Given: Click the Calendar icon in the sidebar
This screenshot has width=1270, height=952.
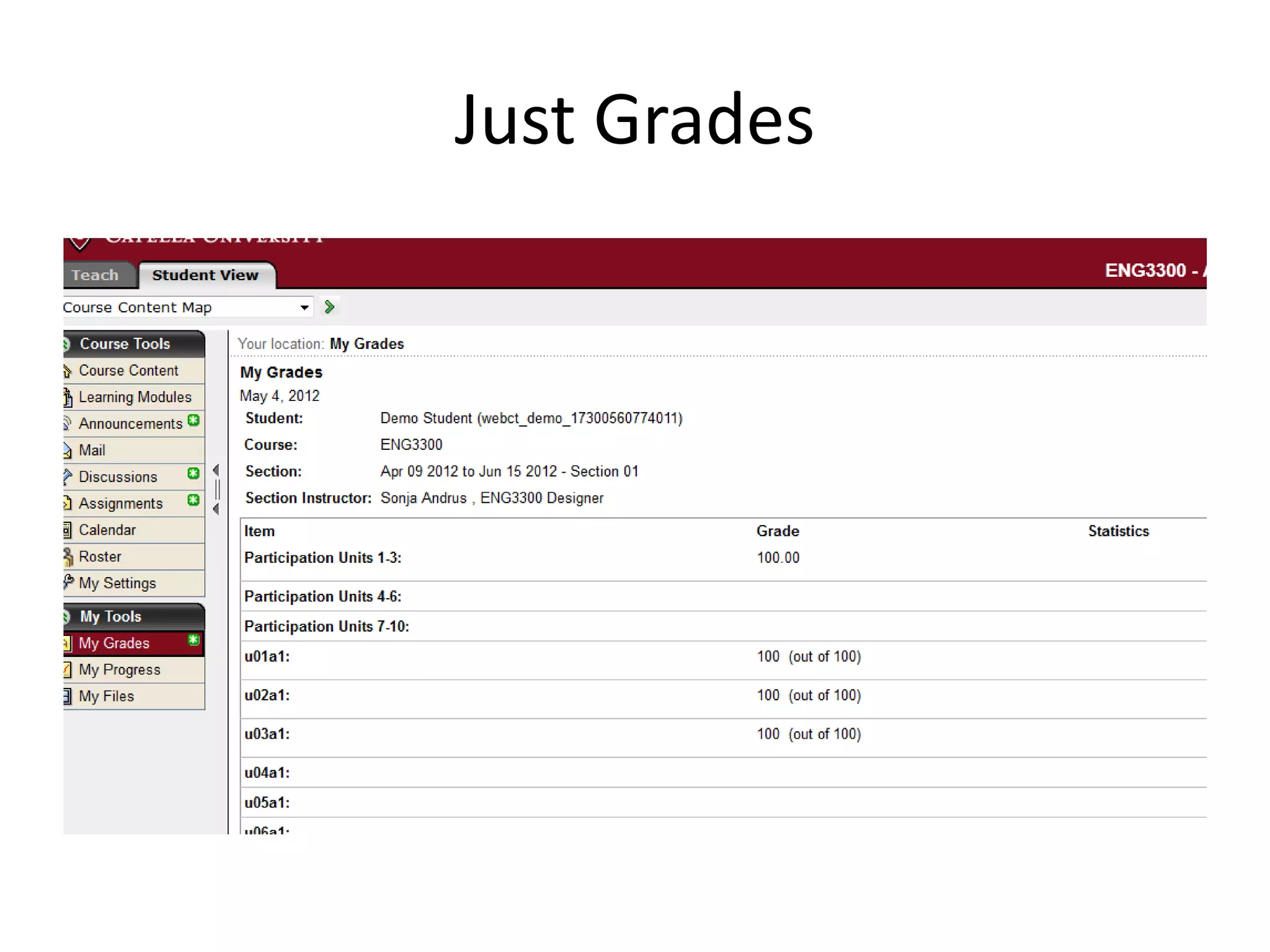Looking at the screenshot, I should click(67, 530).
